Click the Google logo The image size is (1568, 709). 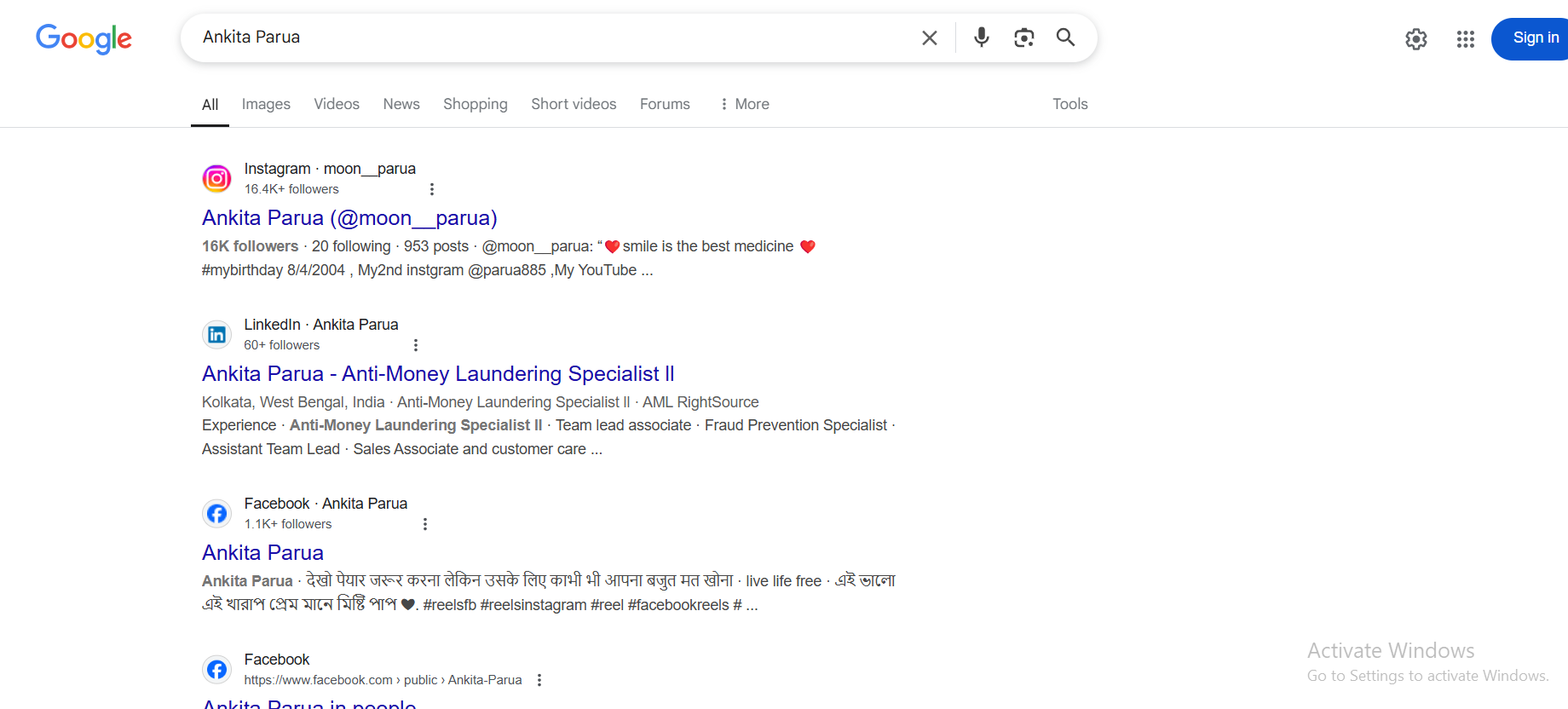(x=84, y=38)
